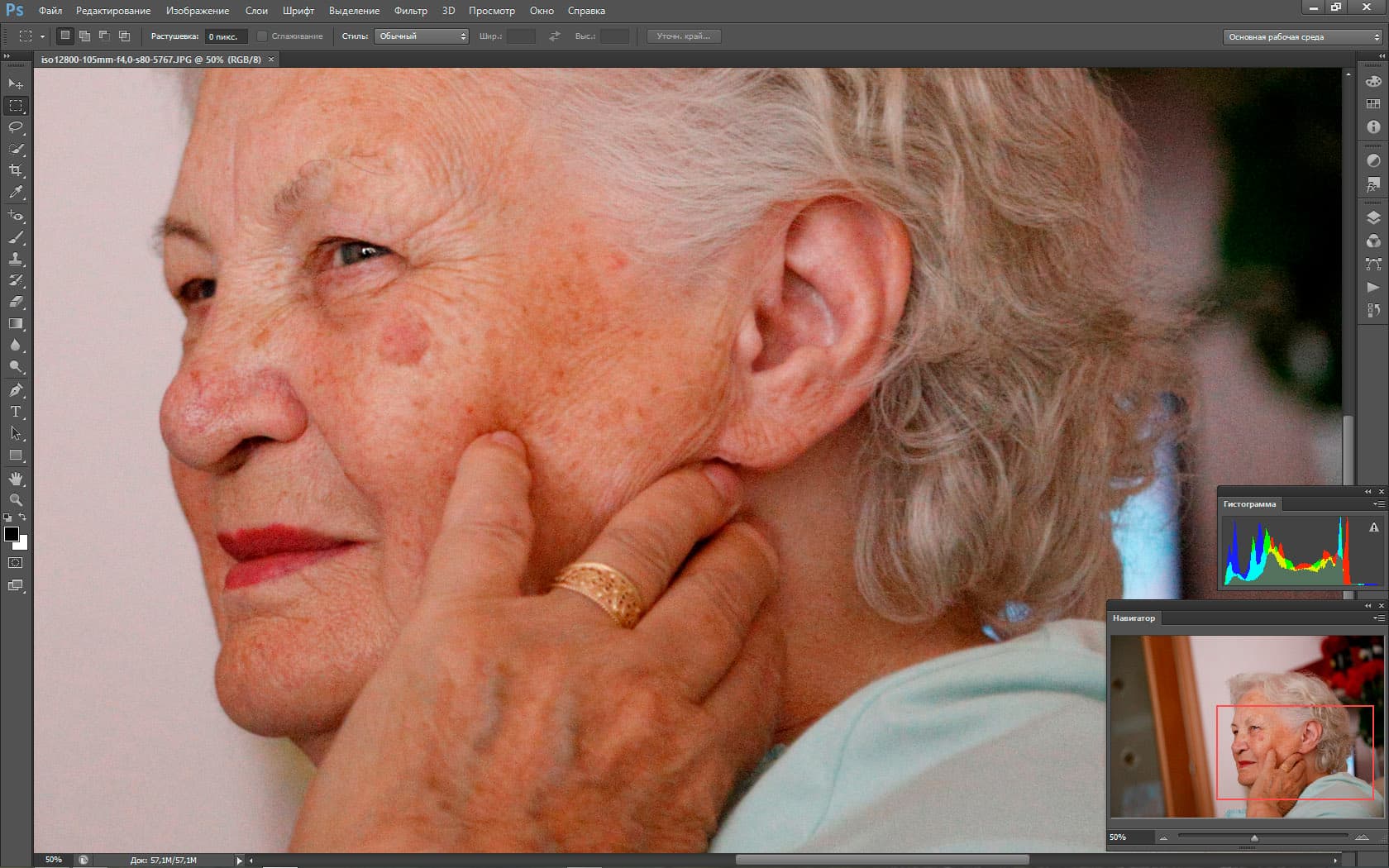
Task: Open the Стиль dropdown showing Обычный
Action: [422, 36]
